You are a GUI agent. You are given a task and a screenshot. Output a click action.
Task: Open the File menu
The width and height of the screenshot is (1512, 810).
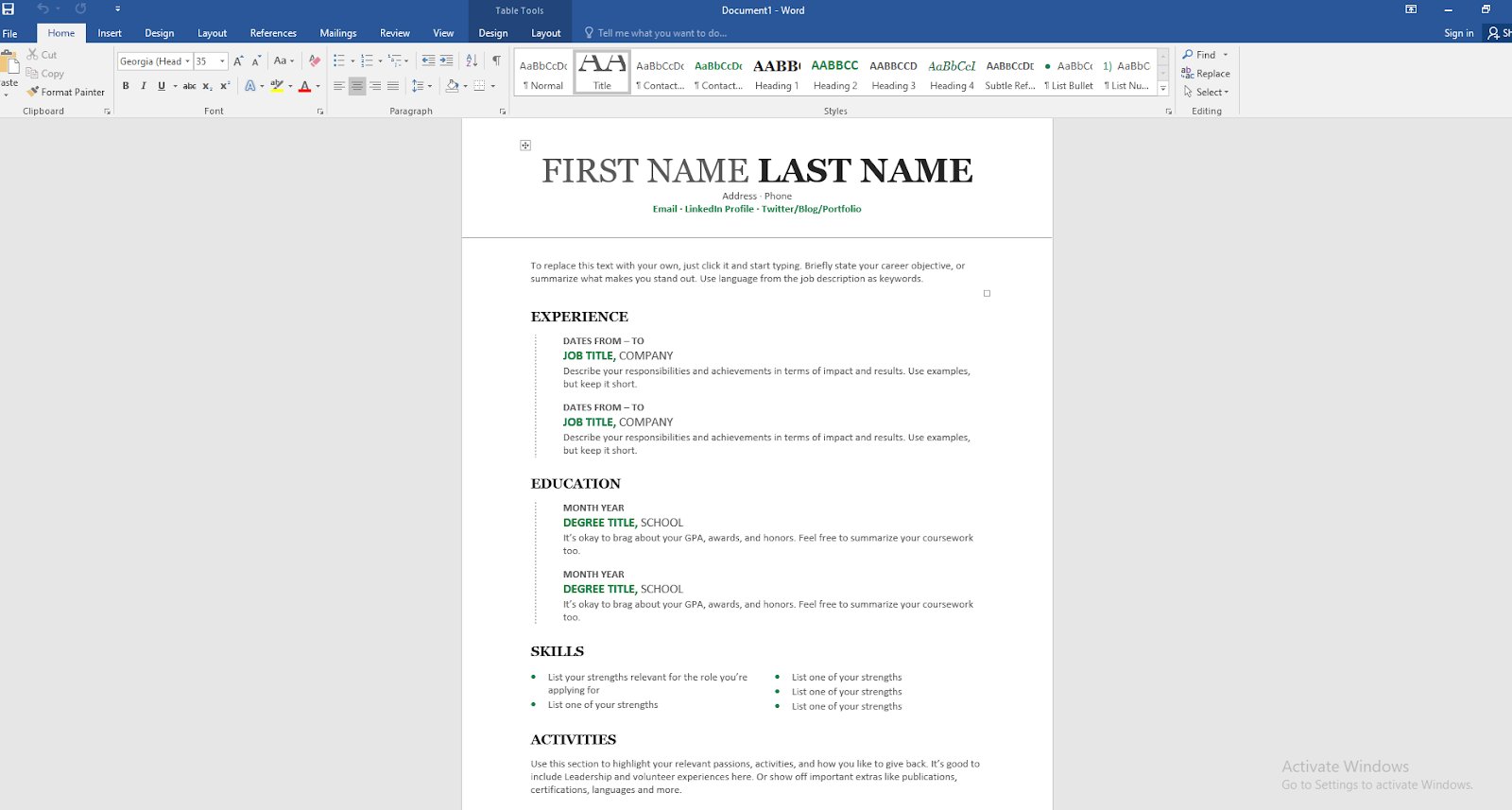click(10, 33)
